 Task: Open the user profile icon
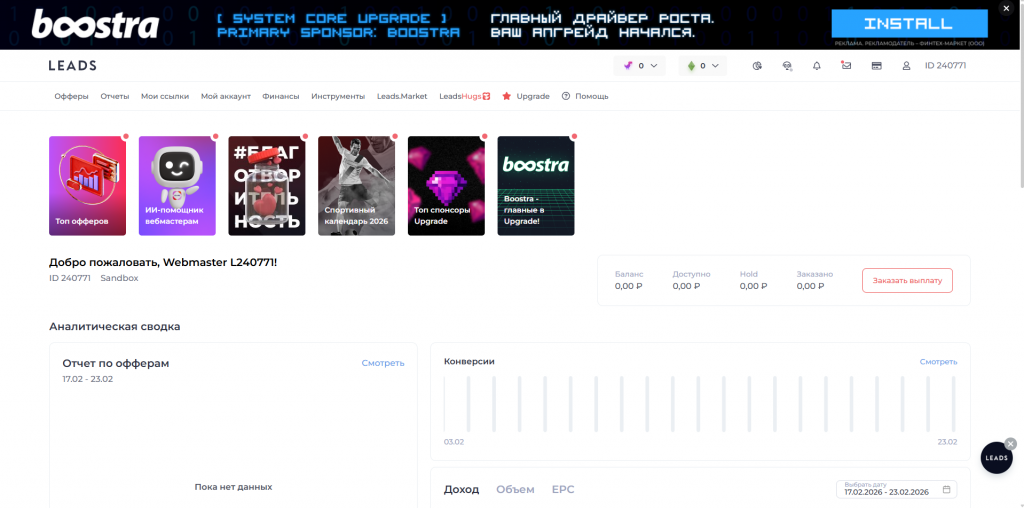(906, 66)
